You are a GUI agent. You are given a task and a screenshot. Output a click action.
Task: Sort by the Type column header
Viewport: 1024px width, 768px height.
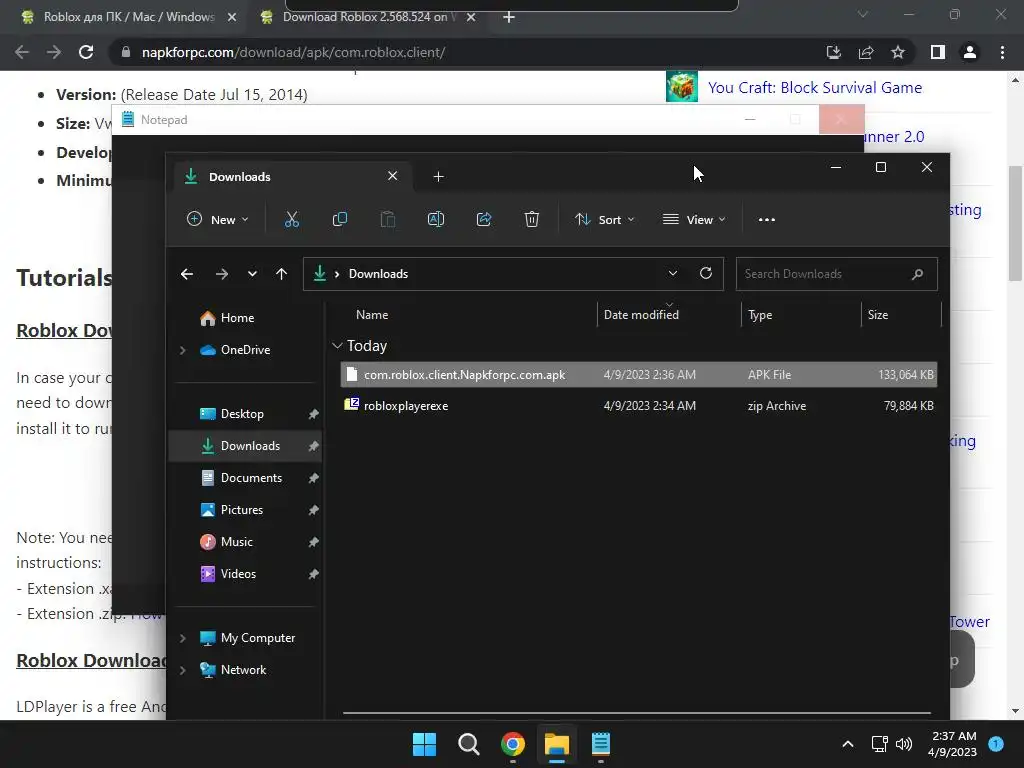point(760,315)
